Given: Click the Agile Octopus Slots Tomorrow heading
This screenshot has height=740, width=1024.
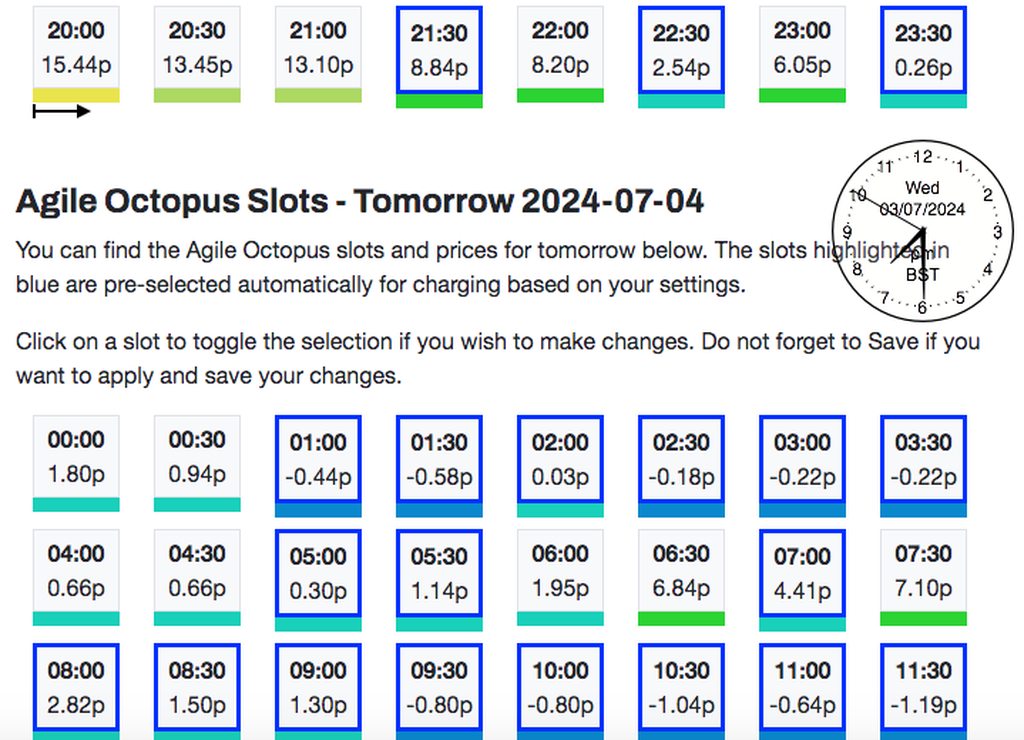Looking at the screenshot, I should click(360, 202).
